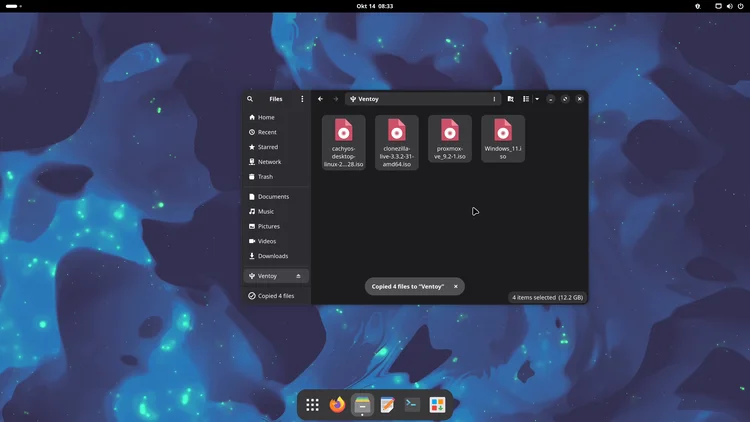The width and height of the screenshot is (750, 422).
Task: Open the software store from the dock
Action: pyautogui.click(x=437, y=405)
